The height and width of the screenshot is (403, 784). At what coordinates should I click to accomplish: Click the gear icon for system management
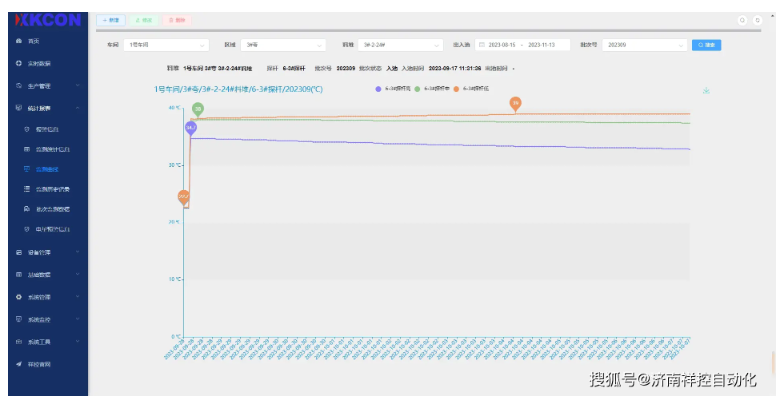19,297
